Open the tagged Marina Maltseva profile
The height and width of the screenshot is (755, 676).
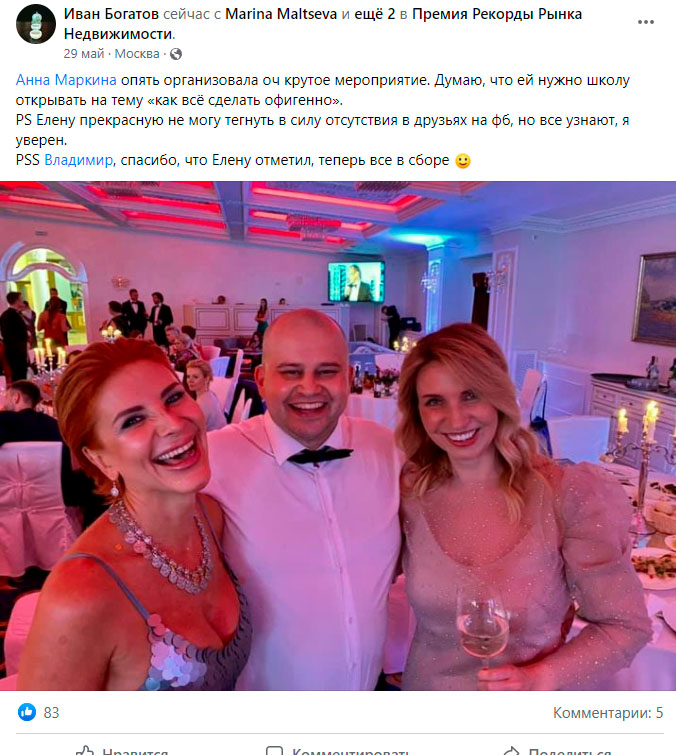point(281,14)
